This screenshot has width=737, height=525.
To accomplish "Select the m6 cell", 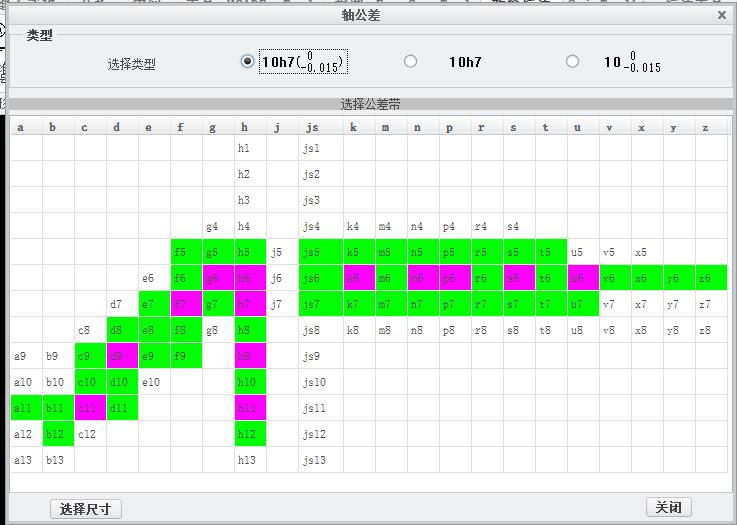I will click(x=391, y=278).
